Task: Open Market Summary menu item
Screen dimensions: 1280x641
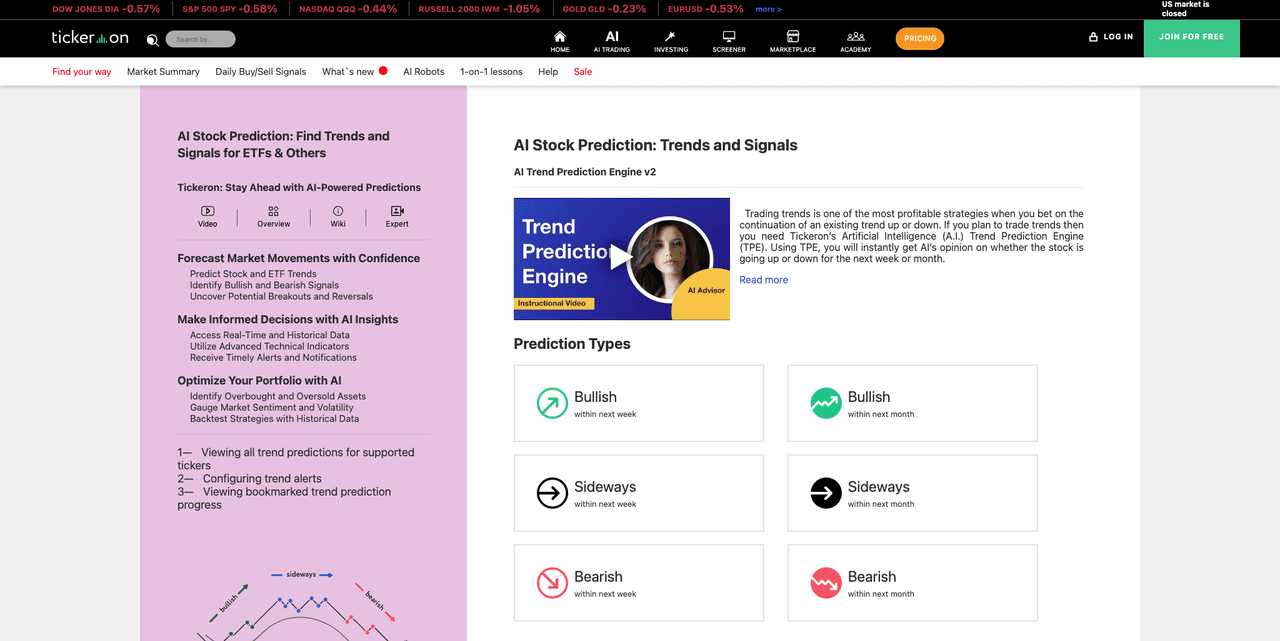Action: point(163,72)
